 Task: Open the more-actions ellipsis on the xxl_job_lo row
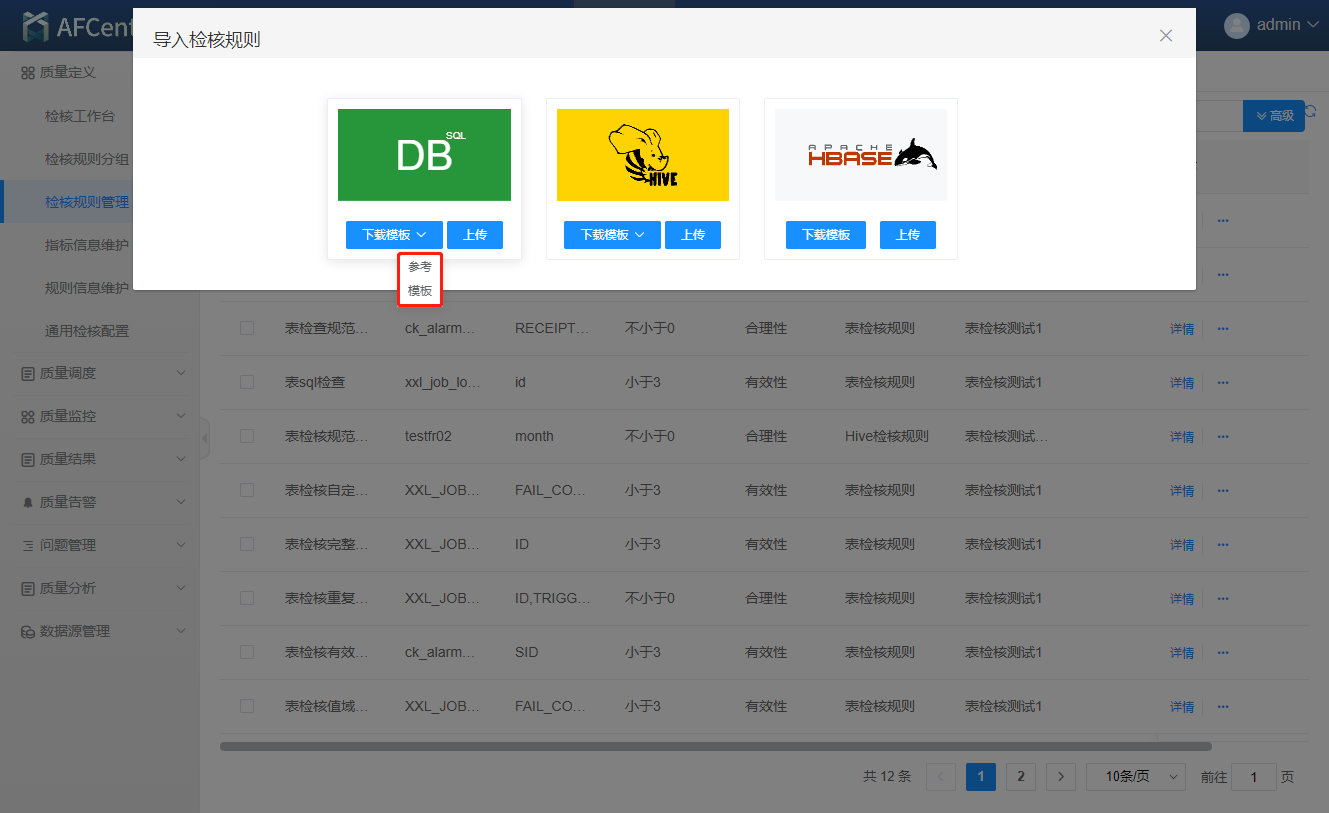coord(1222,383)
